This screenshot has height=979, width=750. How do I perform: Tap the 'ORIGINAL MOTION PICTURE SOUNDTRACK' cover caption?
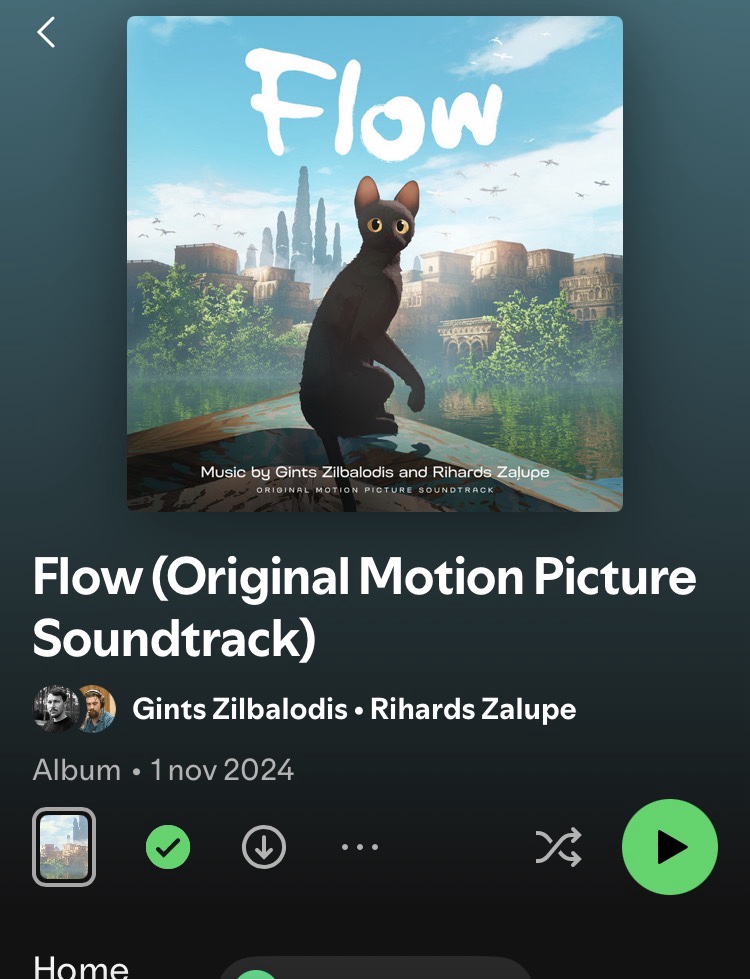tap(375, 490)
